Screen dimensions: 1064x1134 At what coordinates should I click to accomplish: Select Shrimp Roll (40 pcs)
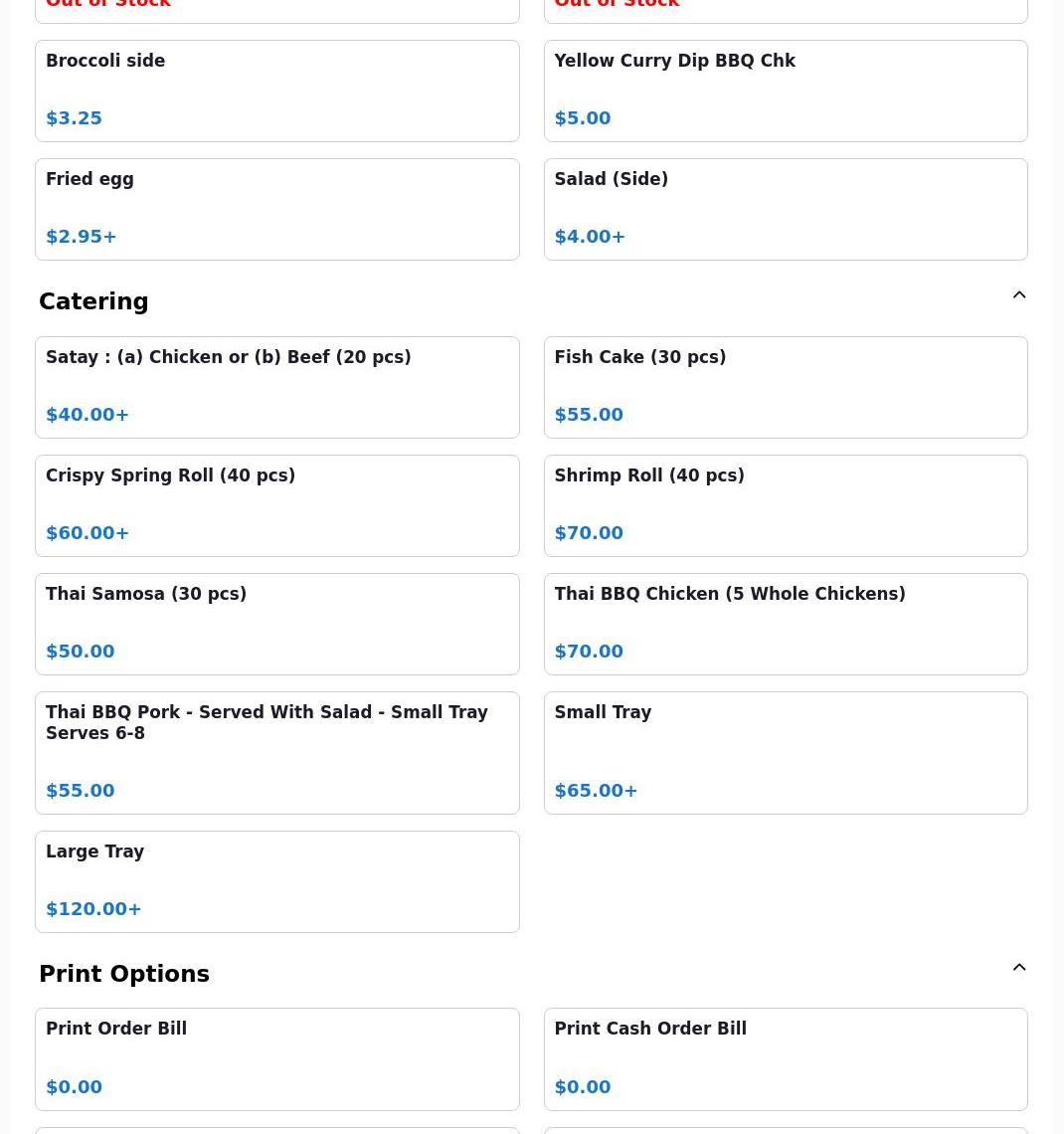786,506
